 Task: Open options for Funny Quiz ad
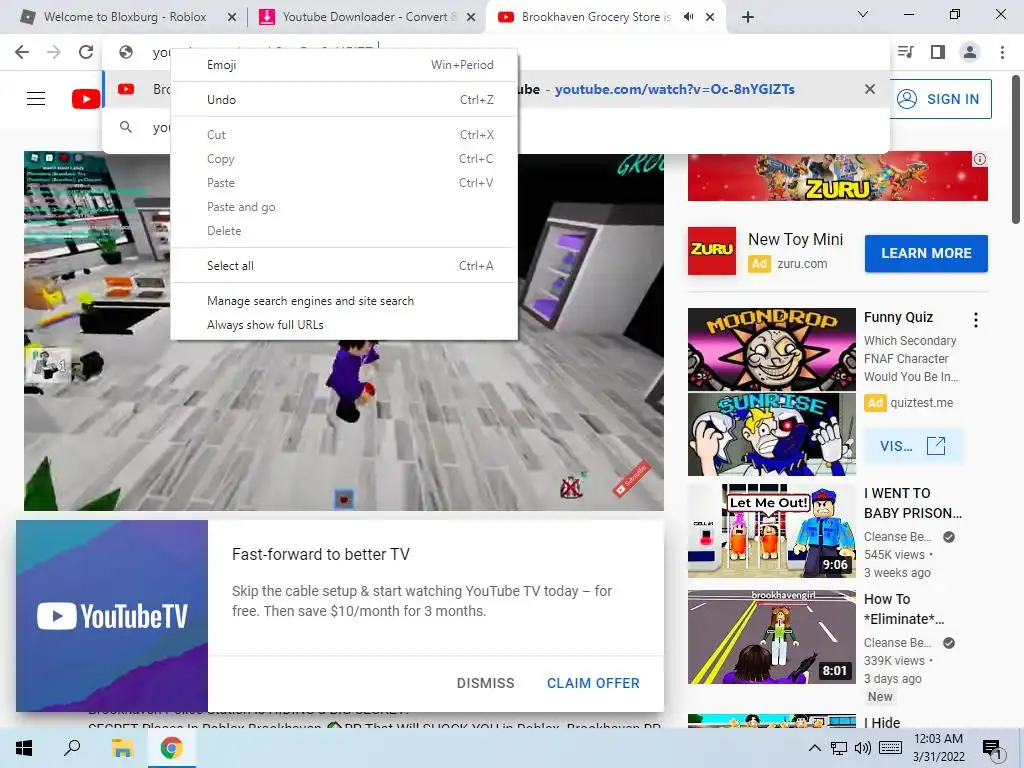976,319
